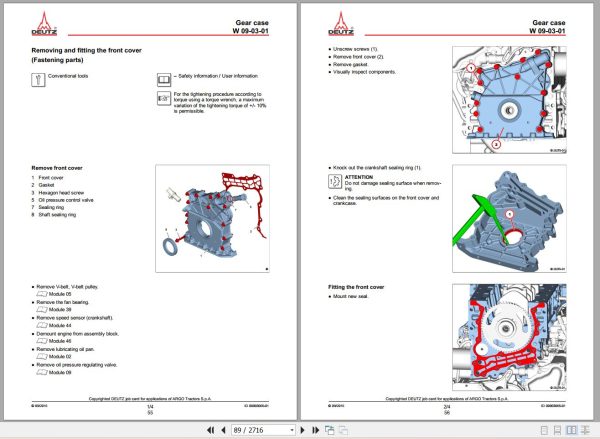Click the 'Visually inspect components' step
600x439 pixels.
pyautogui.click(x=364, y=72)
